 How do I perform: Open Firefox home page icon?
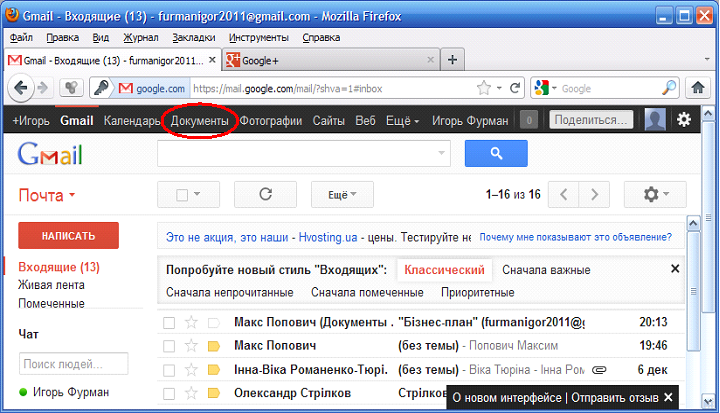click(x=698, y=88)
